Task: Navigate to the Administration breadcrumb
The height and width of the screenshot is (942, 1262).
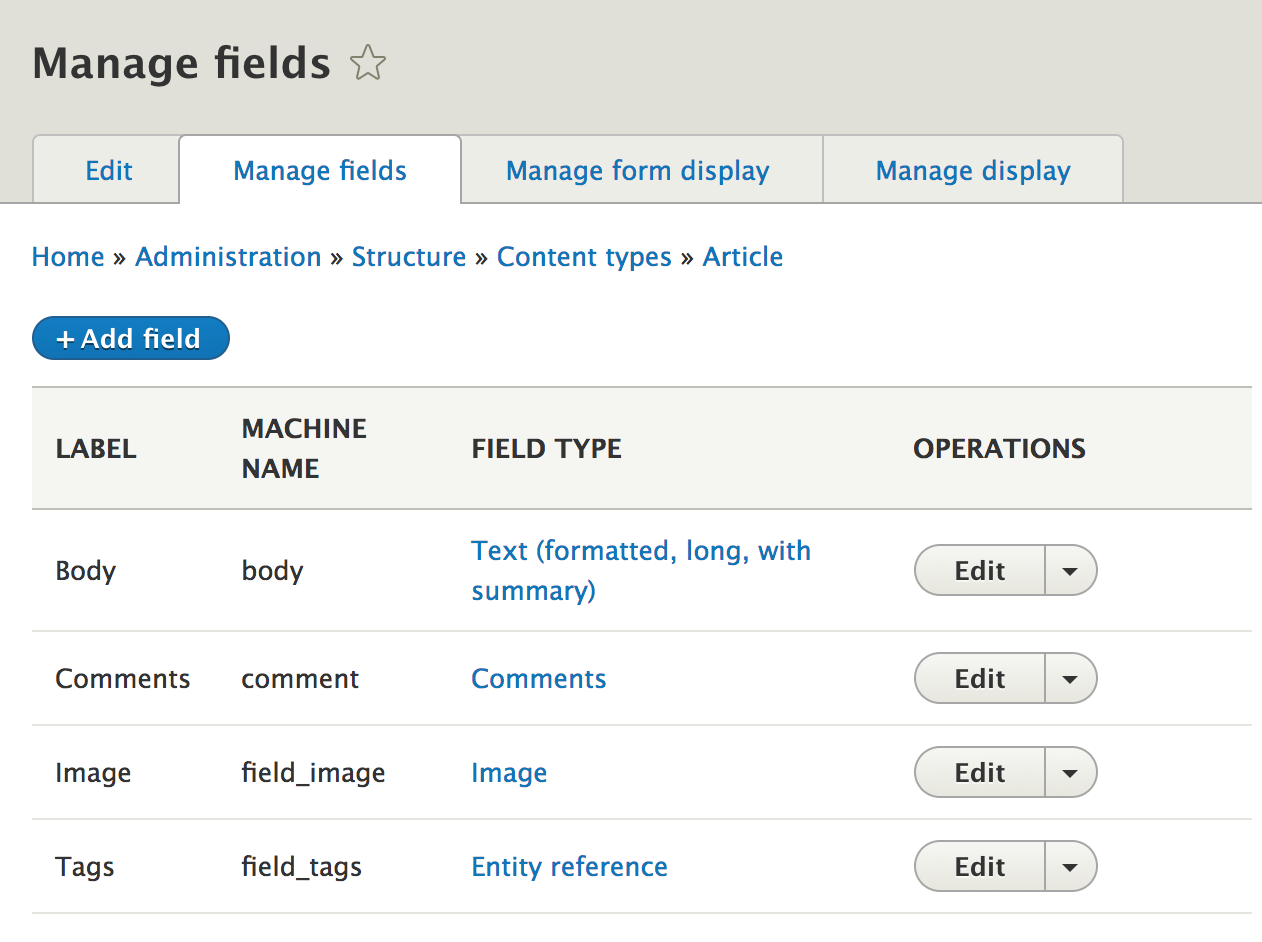Action: pyautogui.click(x=228, y=257)
